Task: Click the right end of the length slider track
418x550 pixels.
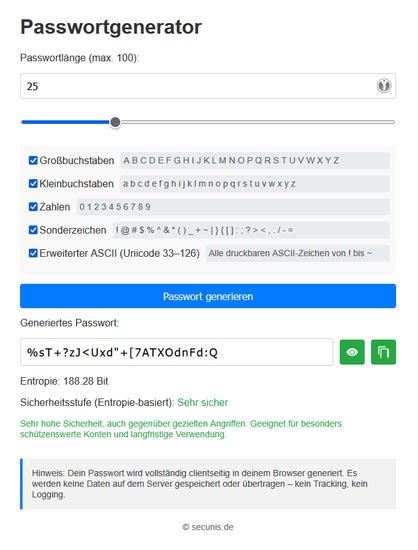Action: (x=392, y=122)
